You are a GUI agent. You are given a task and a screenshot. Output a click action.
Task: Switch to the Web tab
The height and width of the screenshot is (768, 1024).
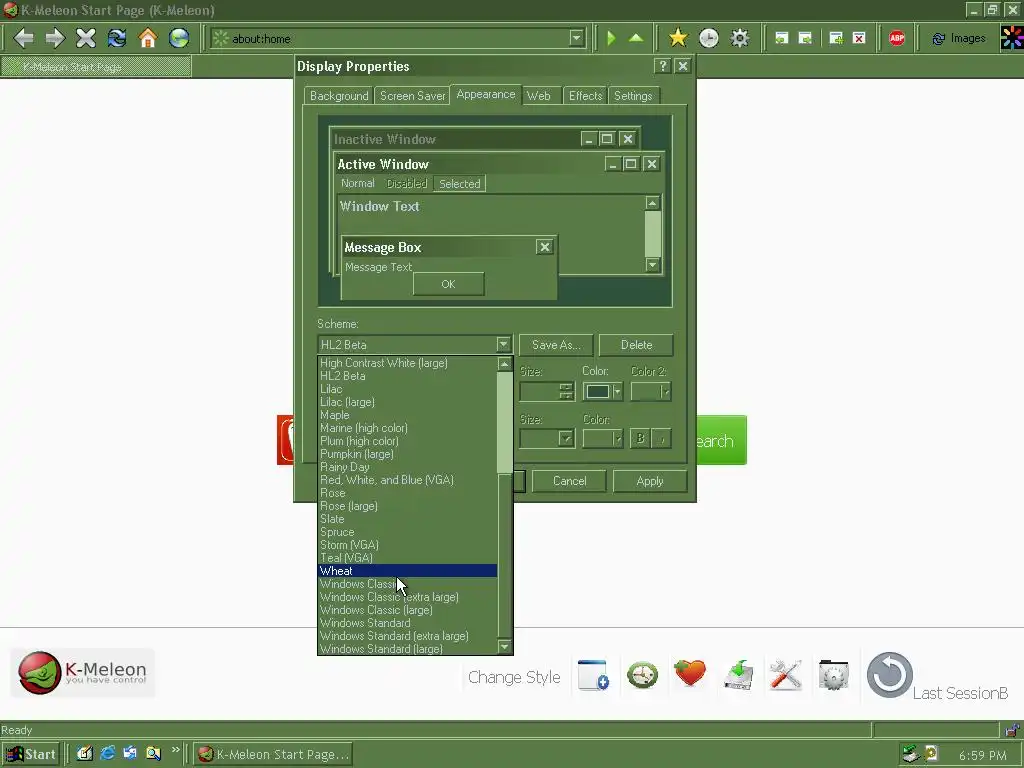pos(539,96)
